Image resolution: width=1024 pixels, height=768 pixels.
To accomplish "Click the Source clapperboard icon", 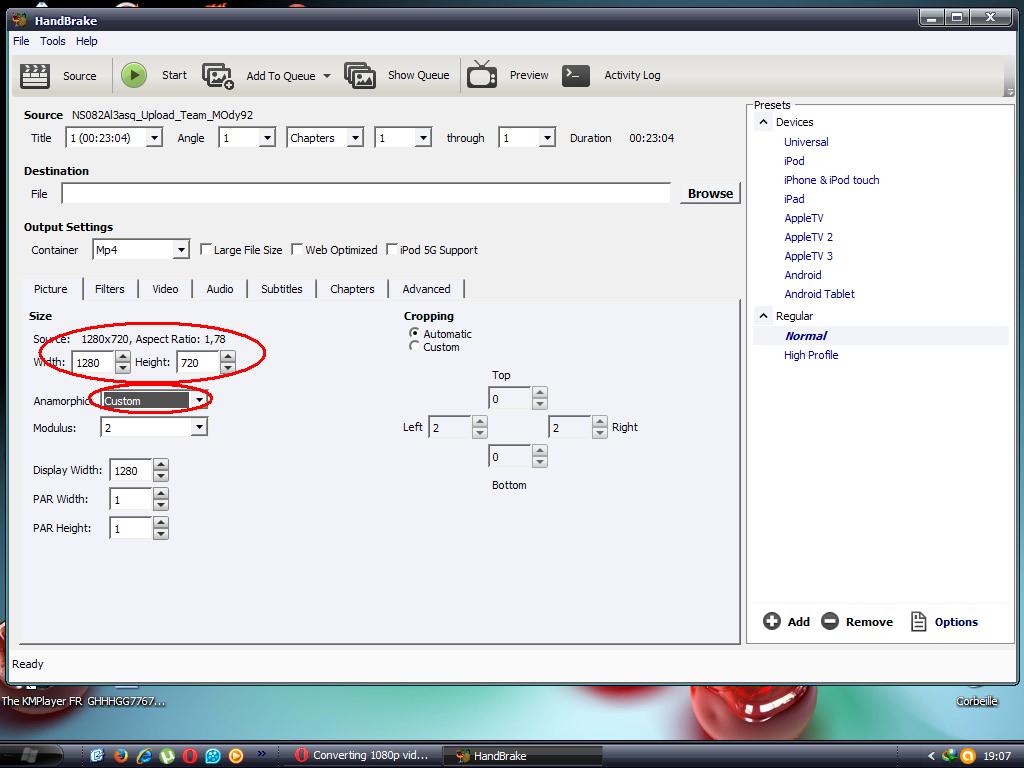I will pyautogui.click(x=35, y=76).
